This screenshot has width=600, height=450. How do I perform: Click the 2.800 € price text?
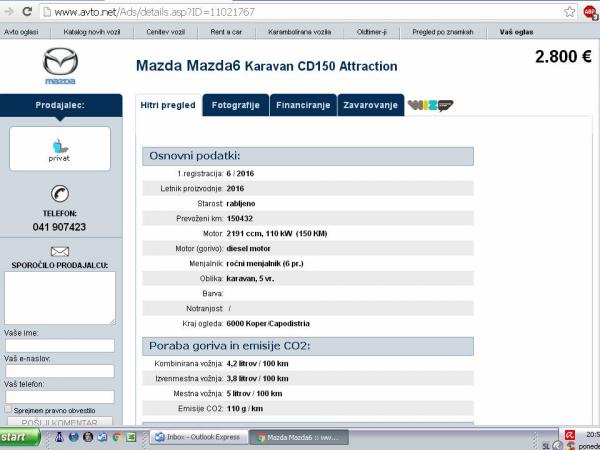tap(563, 57)
